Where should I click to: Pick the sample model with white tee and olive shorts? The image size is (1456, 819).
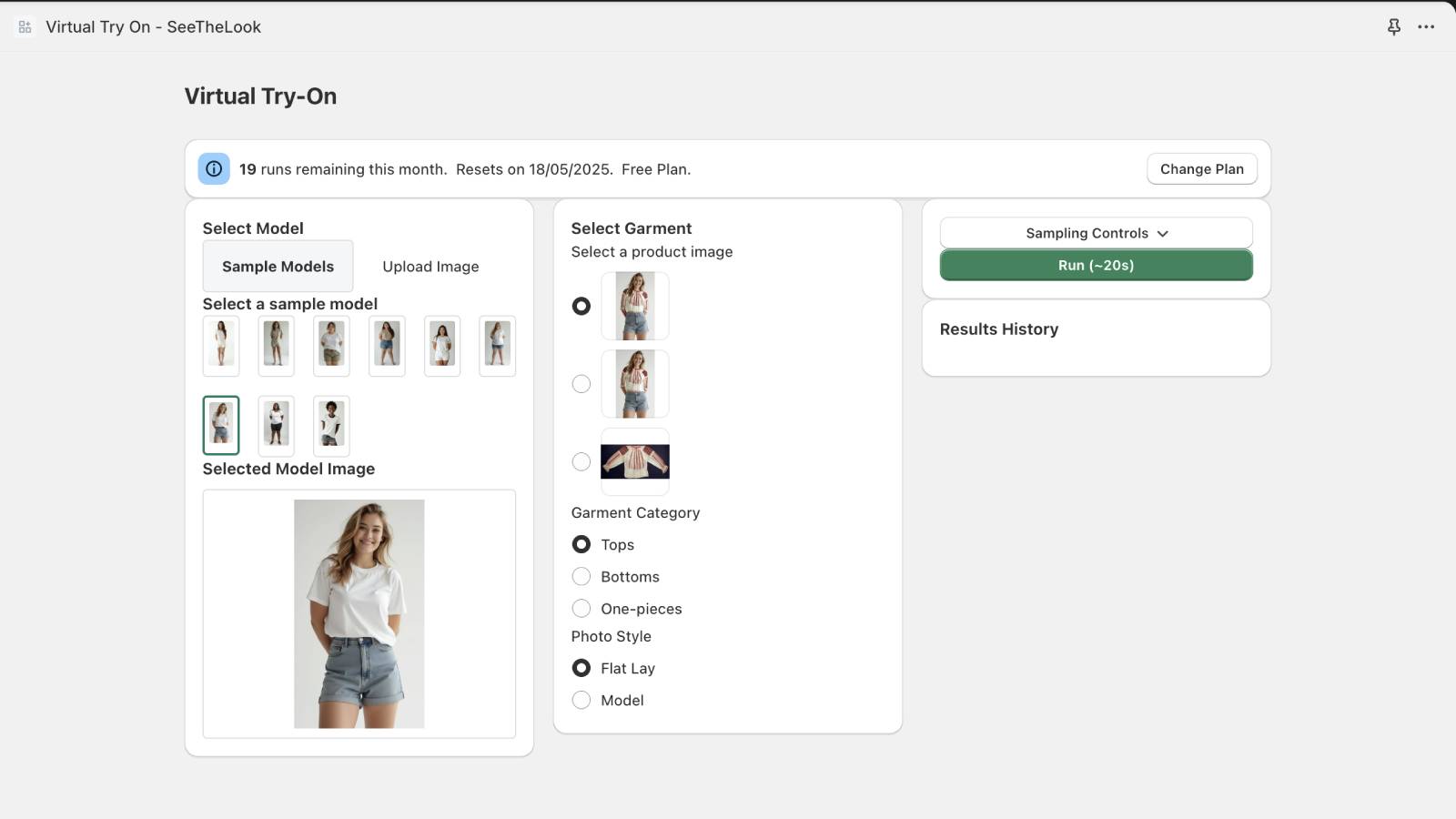331,346
